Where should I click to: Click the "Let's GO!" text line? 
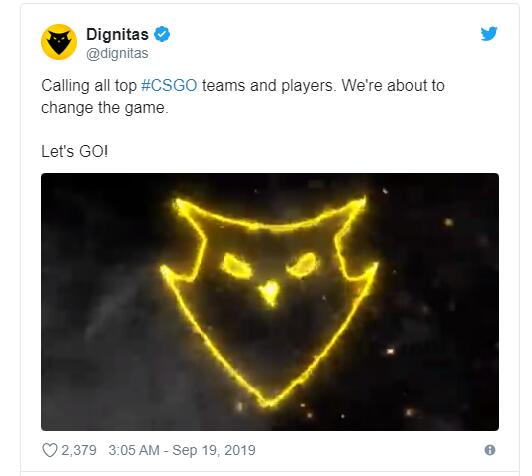pos(75,151)
